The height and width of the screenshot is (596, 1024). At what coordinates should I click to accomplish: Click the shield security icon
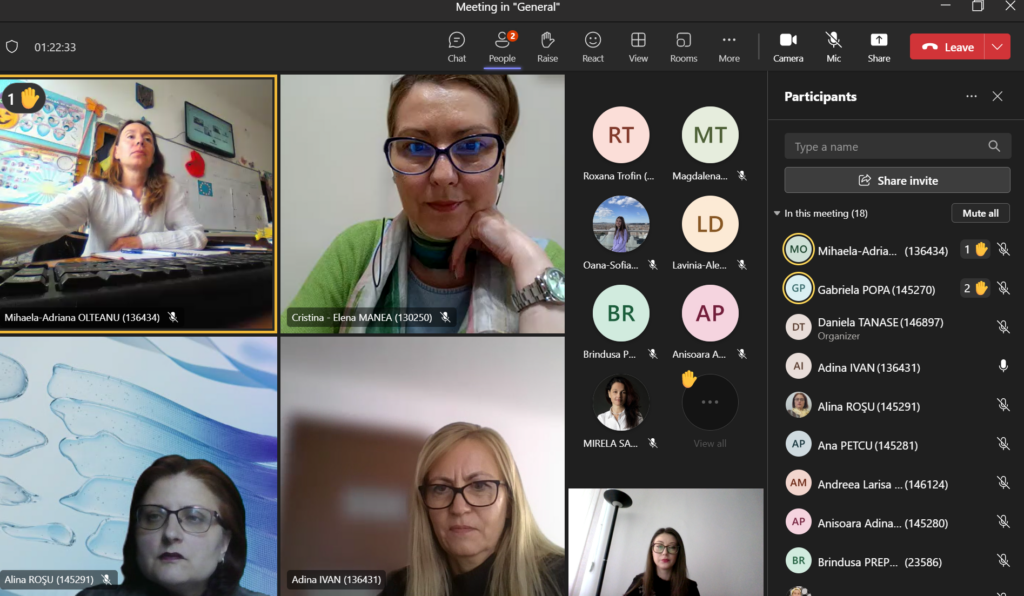12,47
